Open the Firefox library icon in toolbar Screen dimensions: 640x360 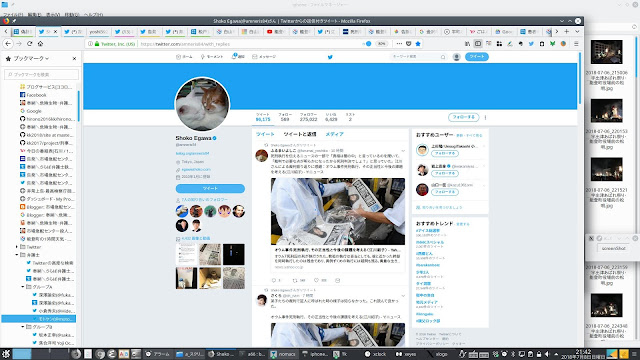[x=467, y=44]
